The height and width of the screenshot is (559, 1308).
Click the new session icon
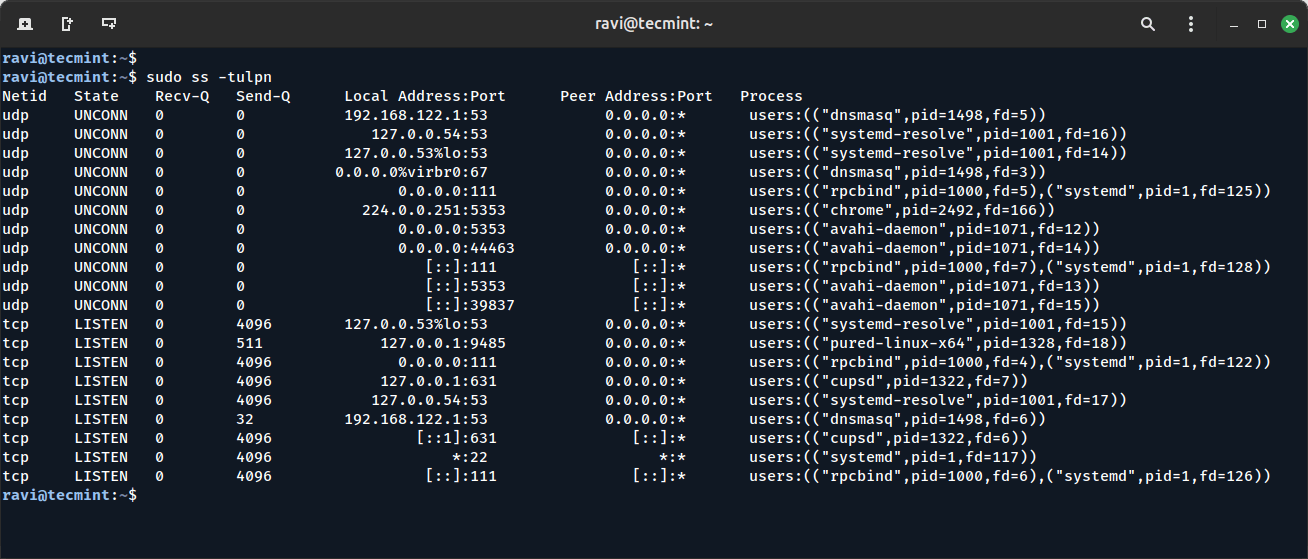[24, 23]
